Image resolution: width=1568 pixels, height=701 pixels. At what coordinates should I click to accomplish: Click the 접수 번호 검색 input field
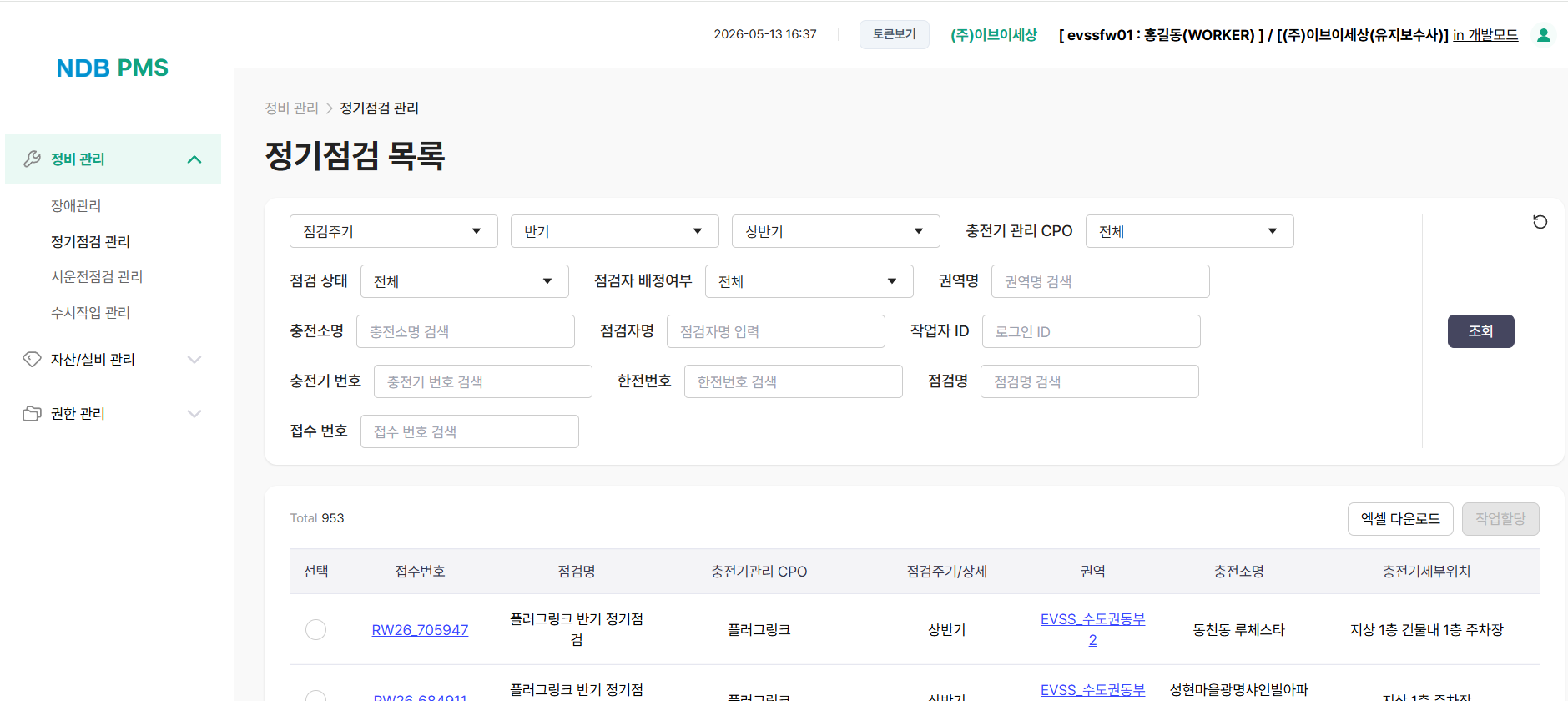click(x=469, y=431)
